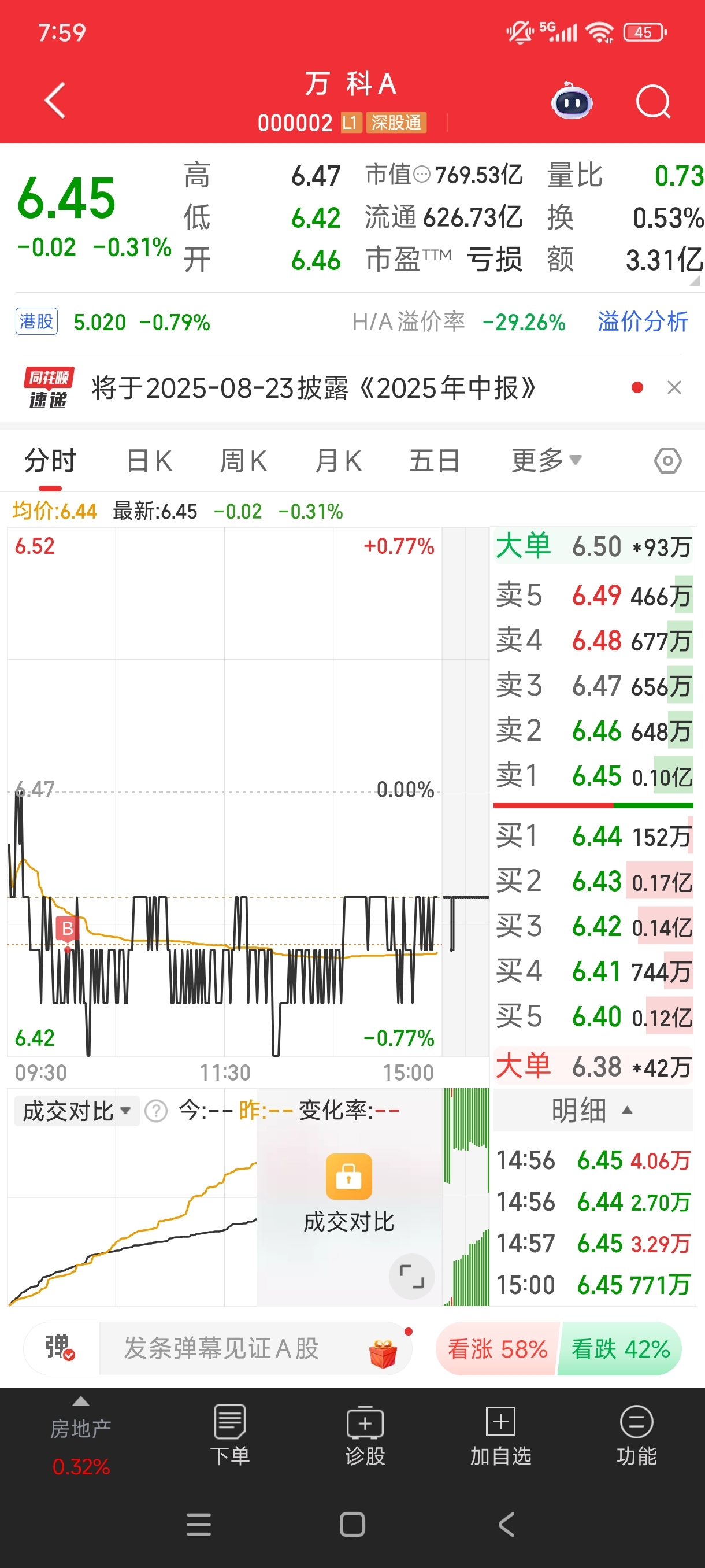Select the 买3 6.42 order row
Screen dimensions: 705x1568
[x=593, y=926]
